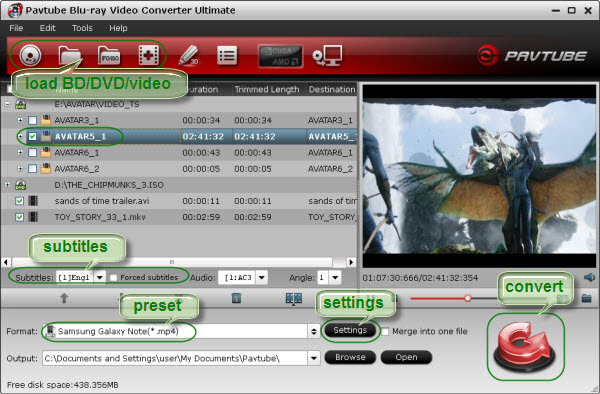
Task: Click the Add Video filmstrip icon
Action: click(x=148, y=56)
